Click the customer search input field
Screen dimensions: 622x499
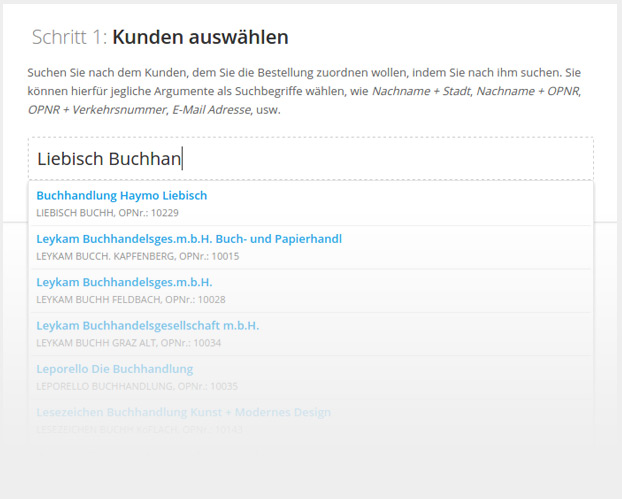tap(311, 159)
